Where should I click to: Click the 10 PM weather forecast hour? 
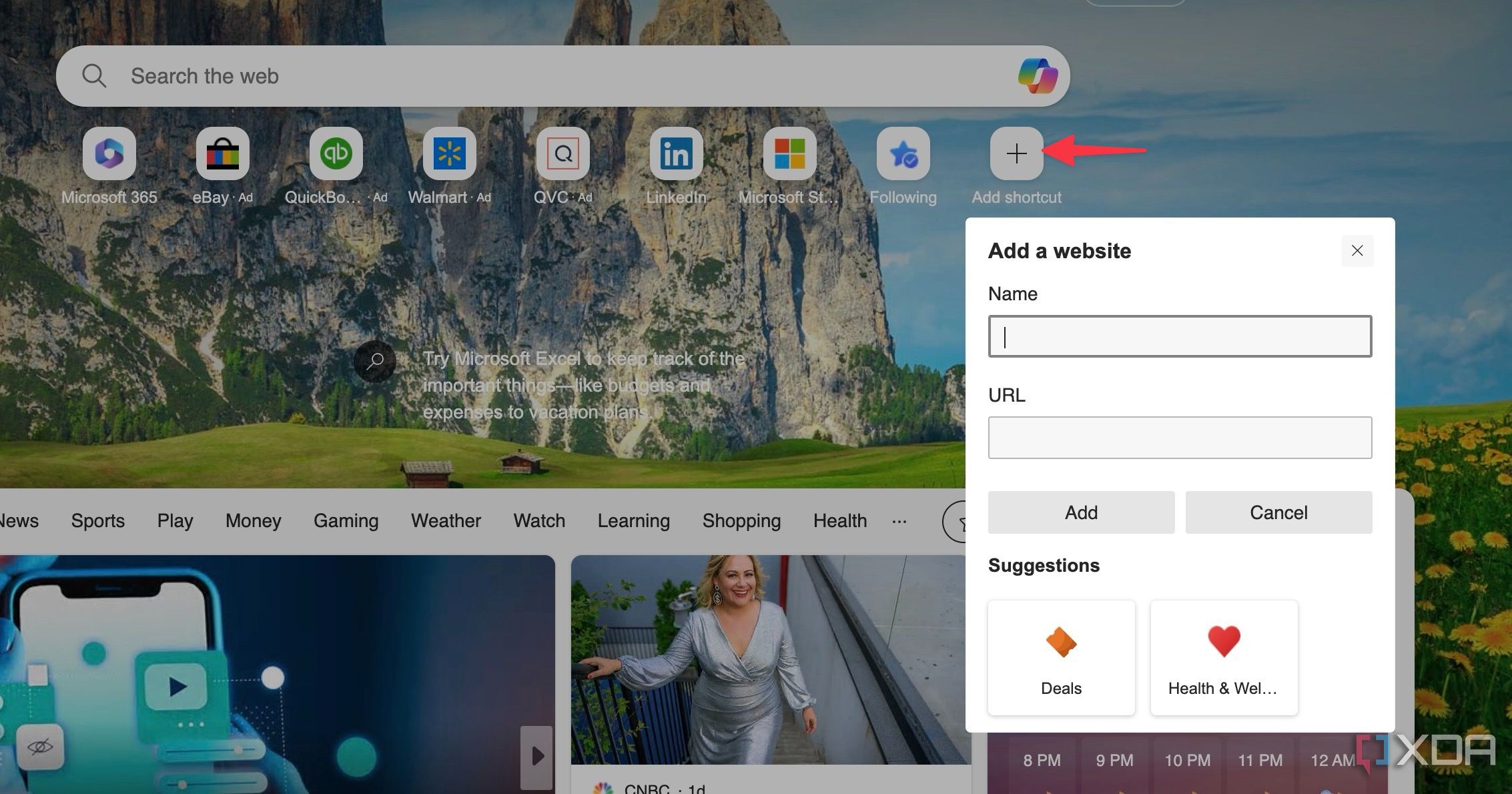coord(1187,760)
